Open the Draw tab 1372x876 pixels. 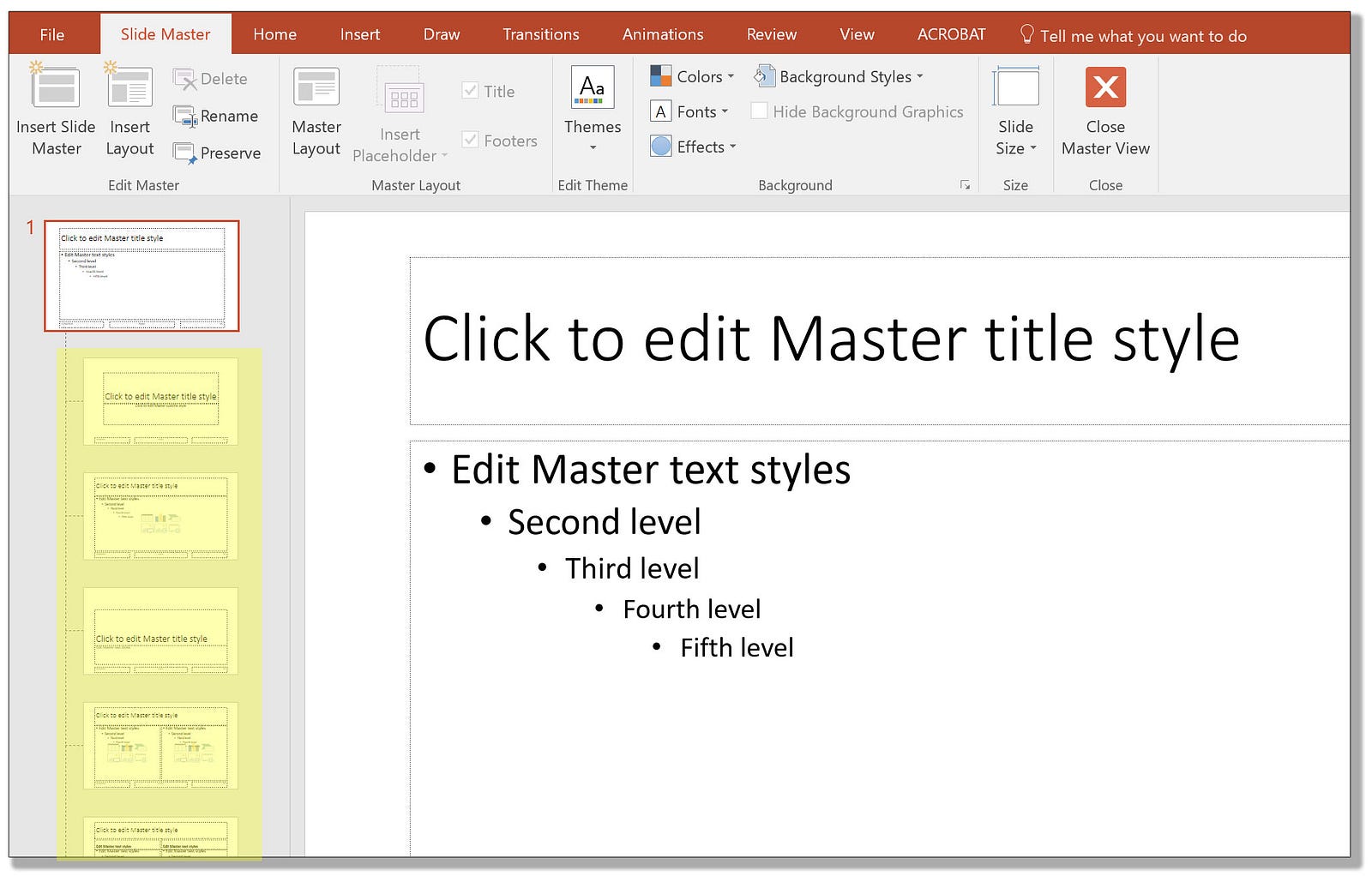click(x=442, y=34)
